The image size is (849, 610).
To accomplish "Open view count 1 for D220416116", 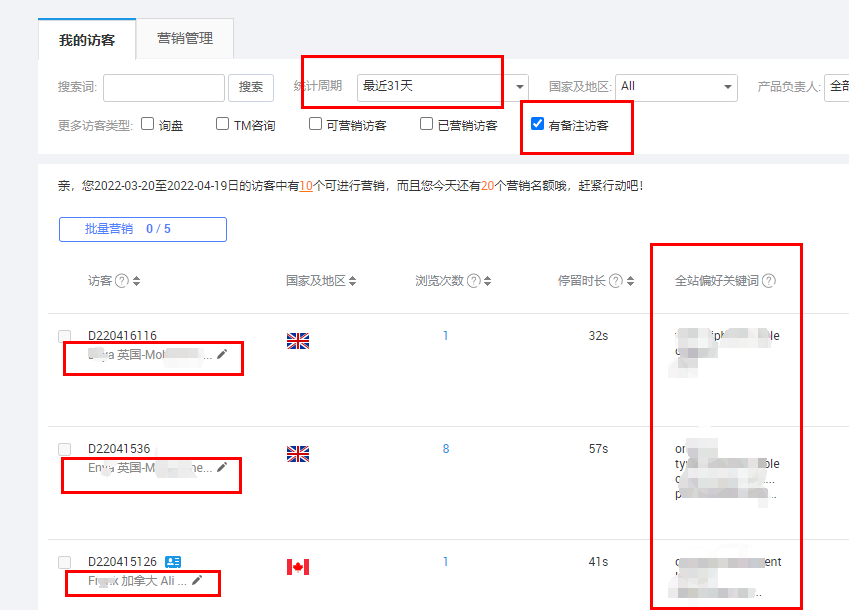I will (x=446, y=336).
